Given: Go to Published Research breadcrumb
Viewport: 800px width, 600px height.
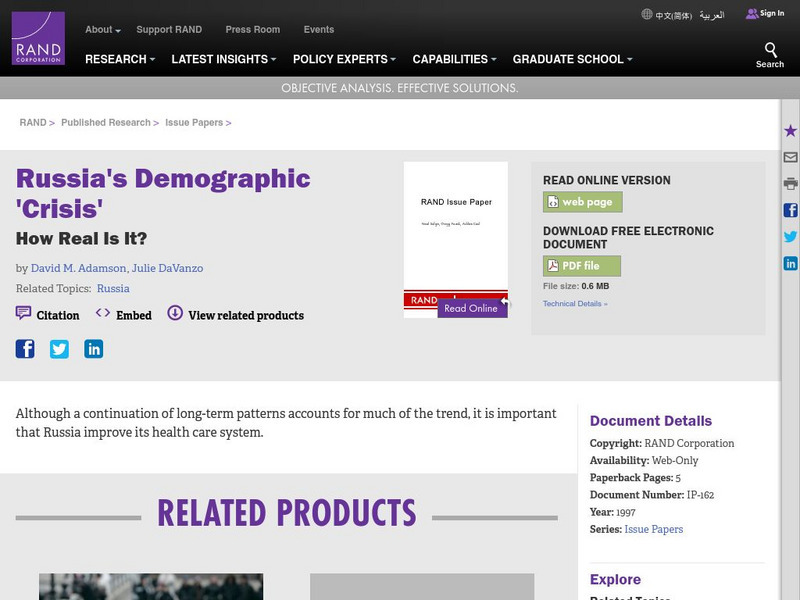Looking at the screenshot, I should coord(106,122).
